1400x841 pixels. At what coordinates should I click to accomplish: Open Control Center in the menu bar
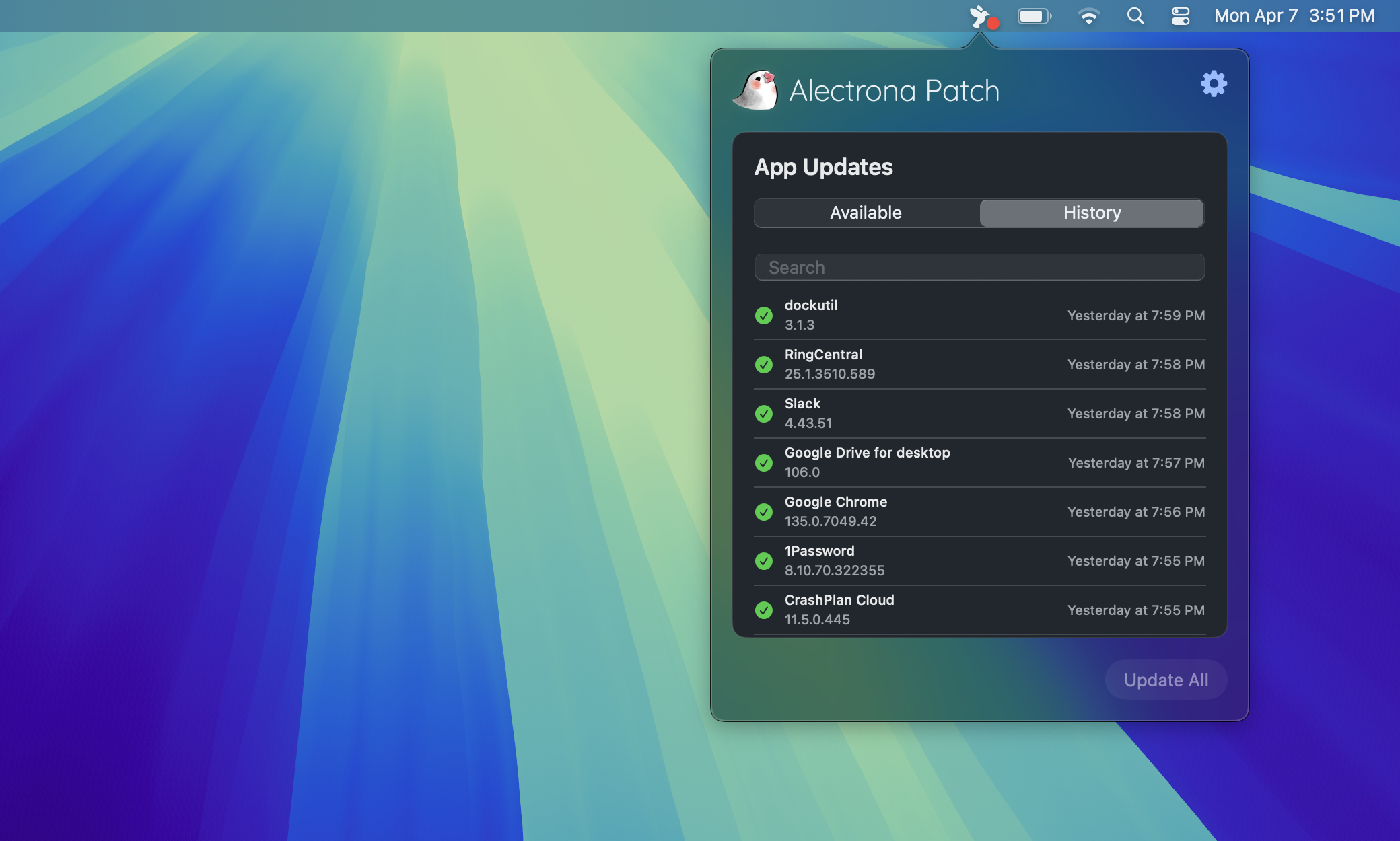1181,15
